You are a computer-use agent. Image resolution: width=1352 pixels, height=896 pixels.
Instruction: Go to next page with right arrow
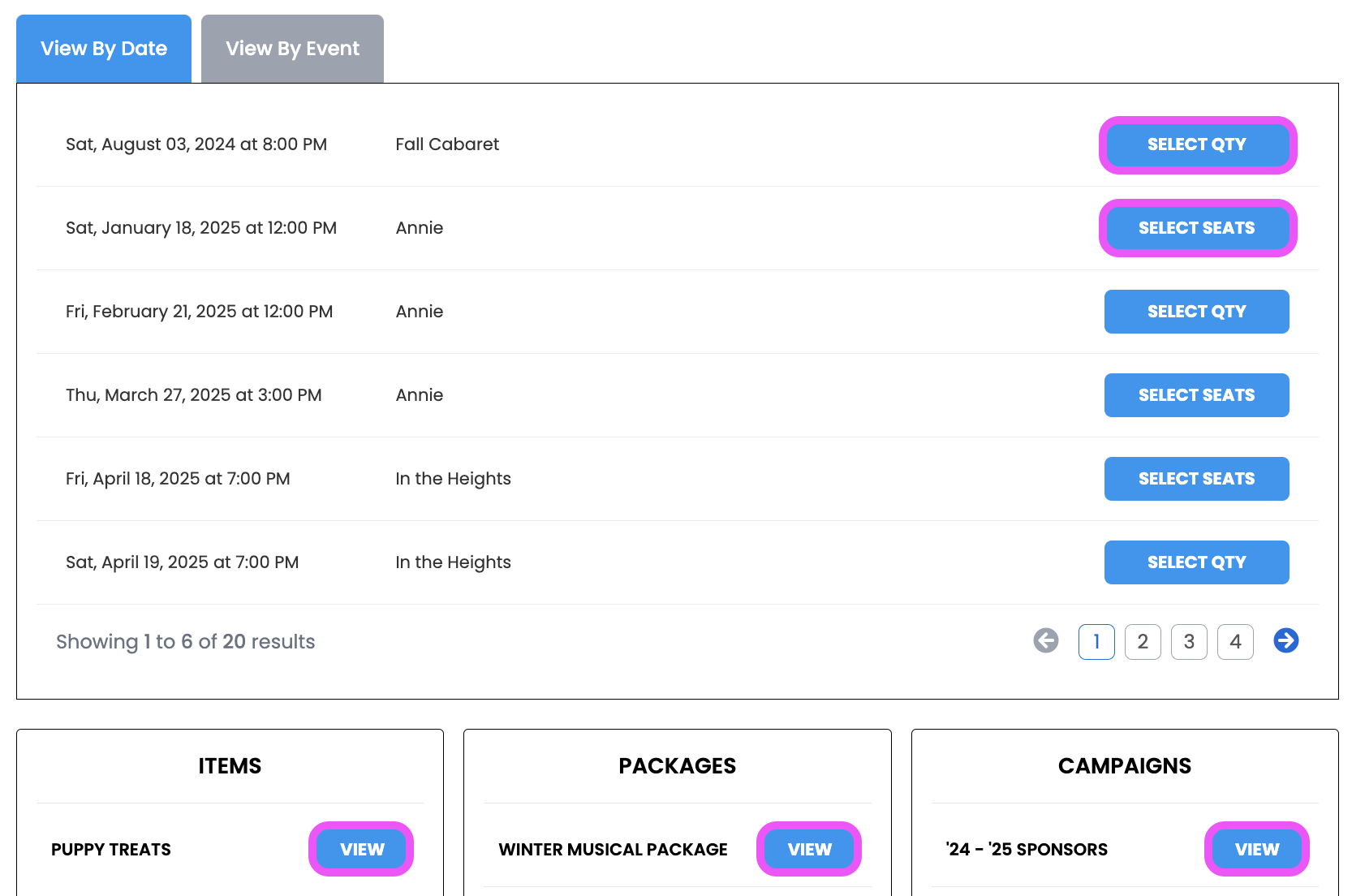point(1286,641)
